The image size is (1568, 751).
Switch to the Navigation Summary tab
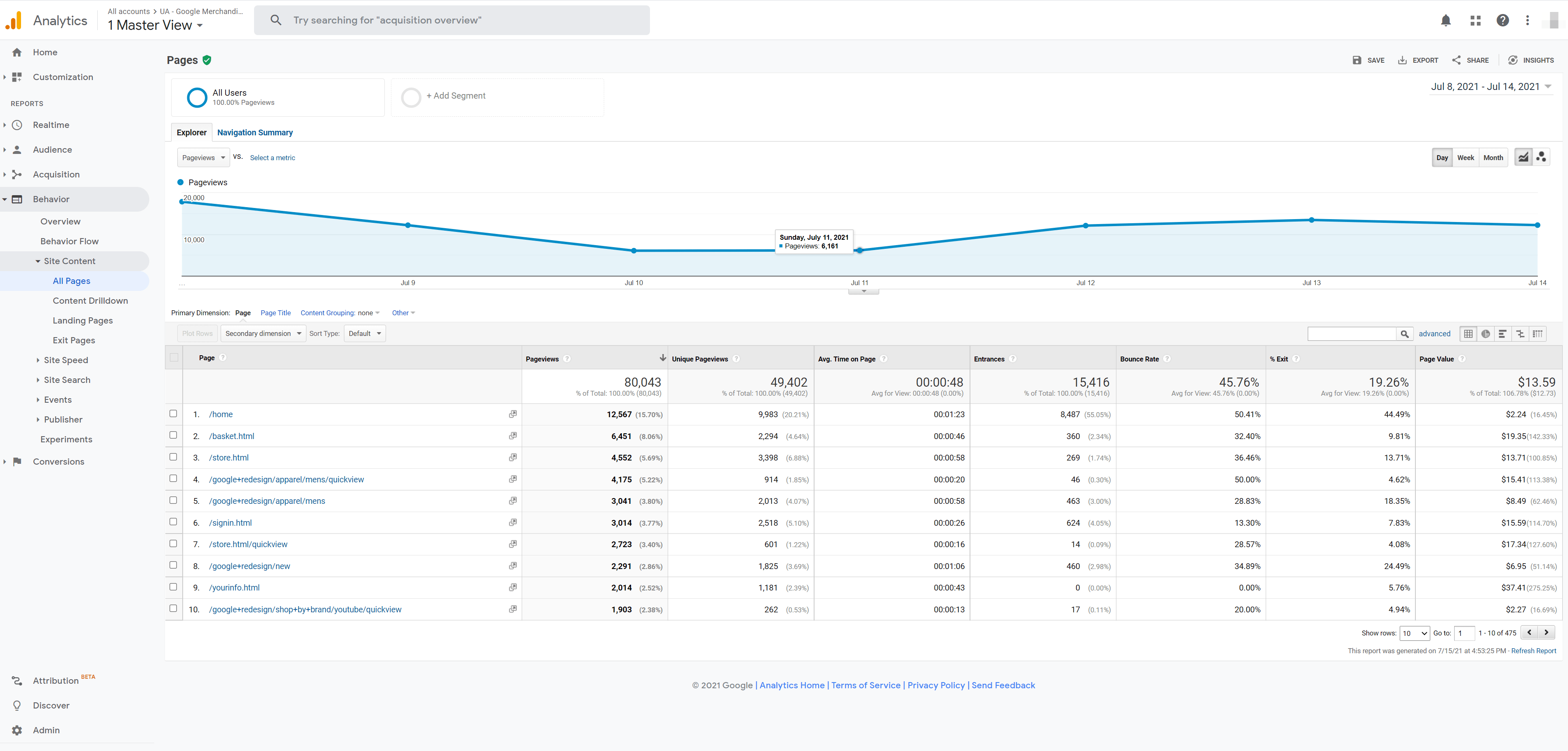[254, 133]
